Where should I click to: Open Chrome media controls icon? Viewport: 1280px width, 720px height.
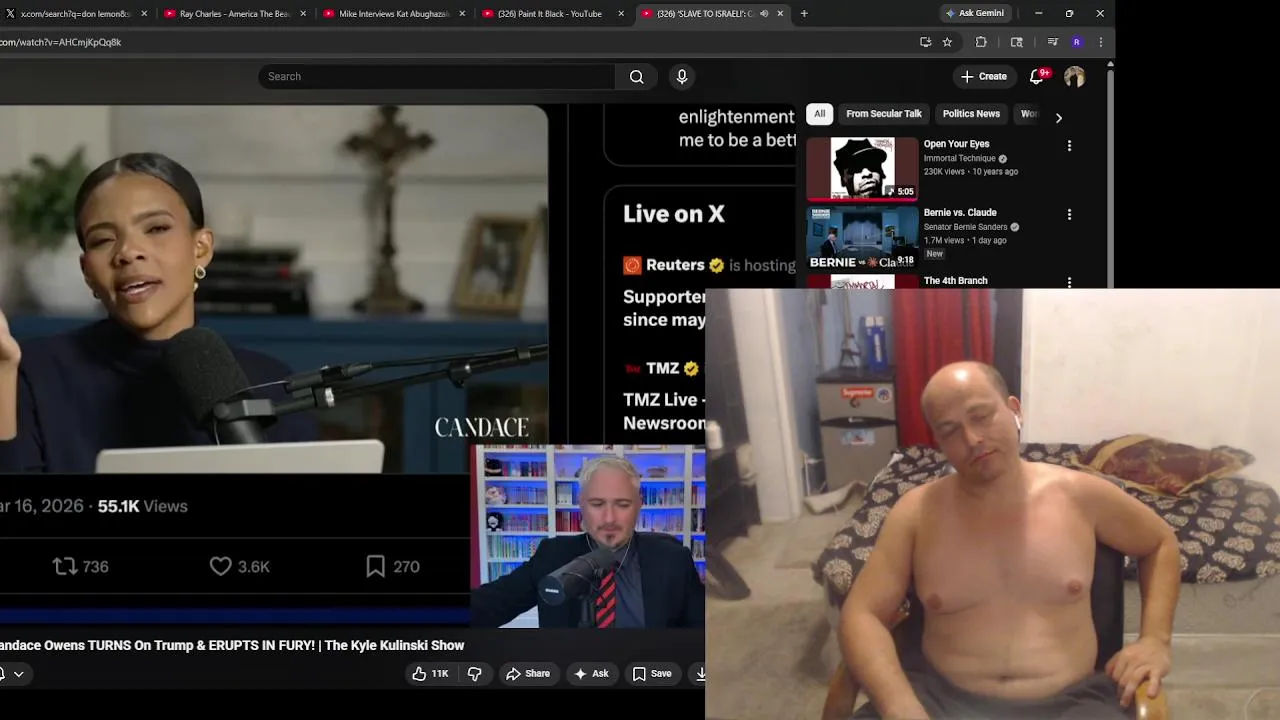pyautogui.click(x=1052, y=42)
